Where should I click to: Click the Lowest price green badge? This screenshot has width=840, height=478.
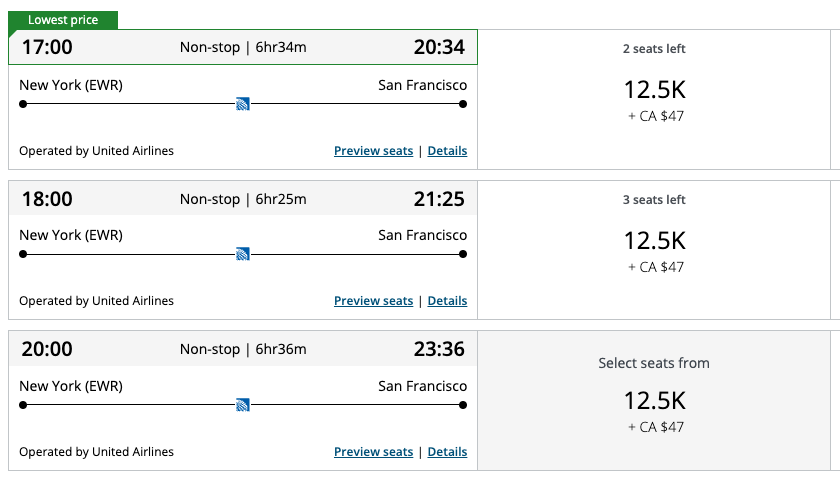click(63, 20)
